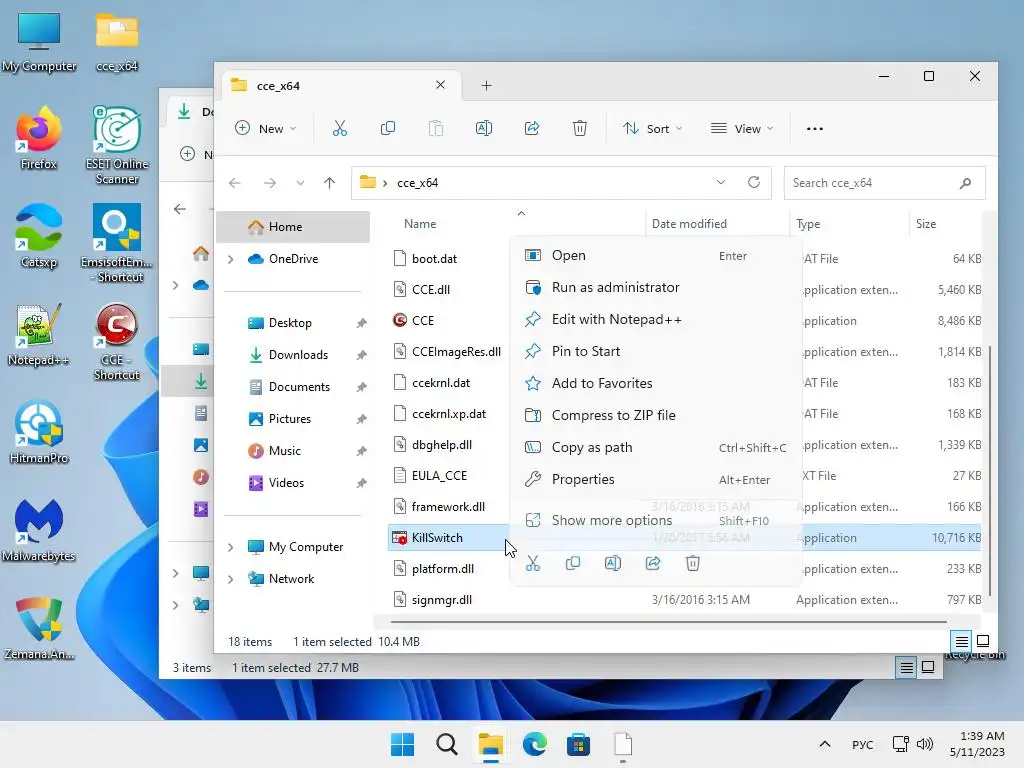Expand the Network tree node
Viewport: 1024px width, 768px height.
(231, 579)
